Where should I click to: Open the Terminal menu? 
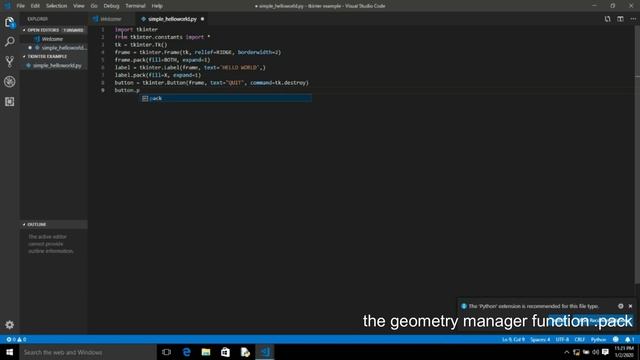135,6
